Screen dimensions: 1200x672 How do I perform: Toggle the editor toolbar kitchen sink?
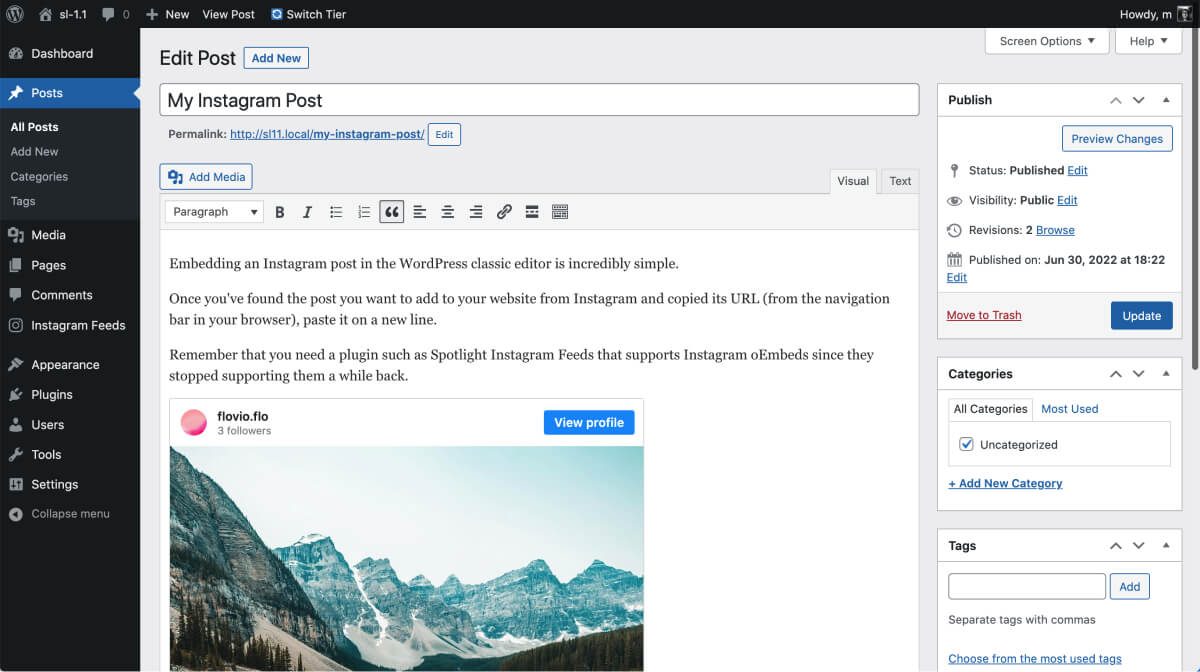560,212
